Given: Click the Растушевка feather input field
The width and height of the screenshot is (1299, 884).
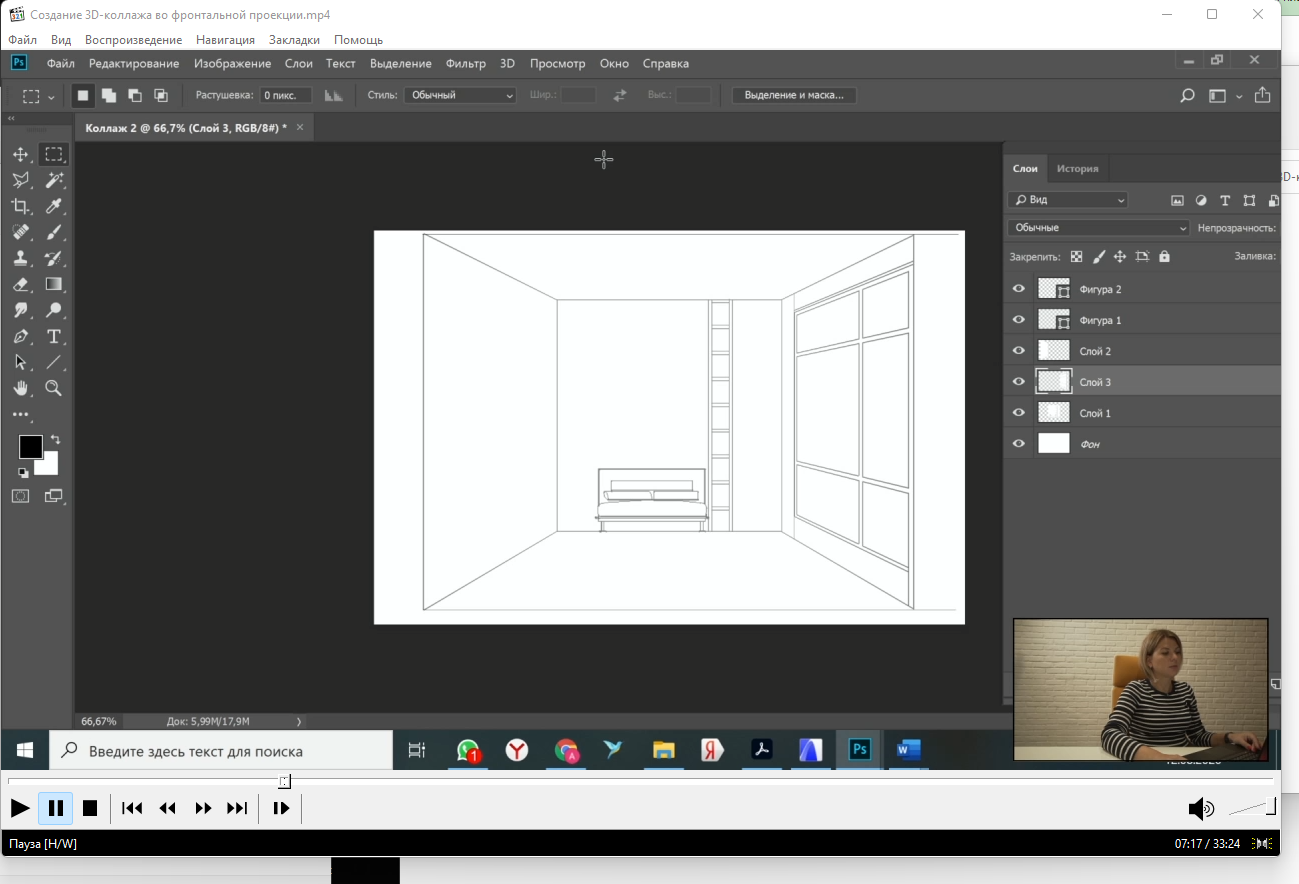Looking at the screenshot, I should pos(286,95).
